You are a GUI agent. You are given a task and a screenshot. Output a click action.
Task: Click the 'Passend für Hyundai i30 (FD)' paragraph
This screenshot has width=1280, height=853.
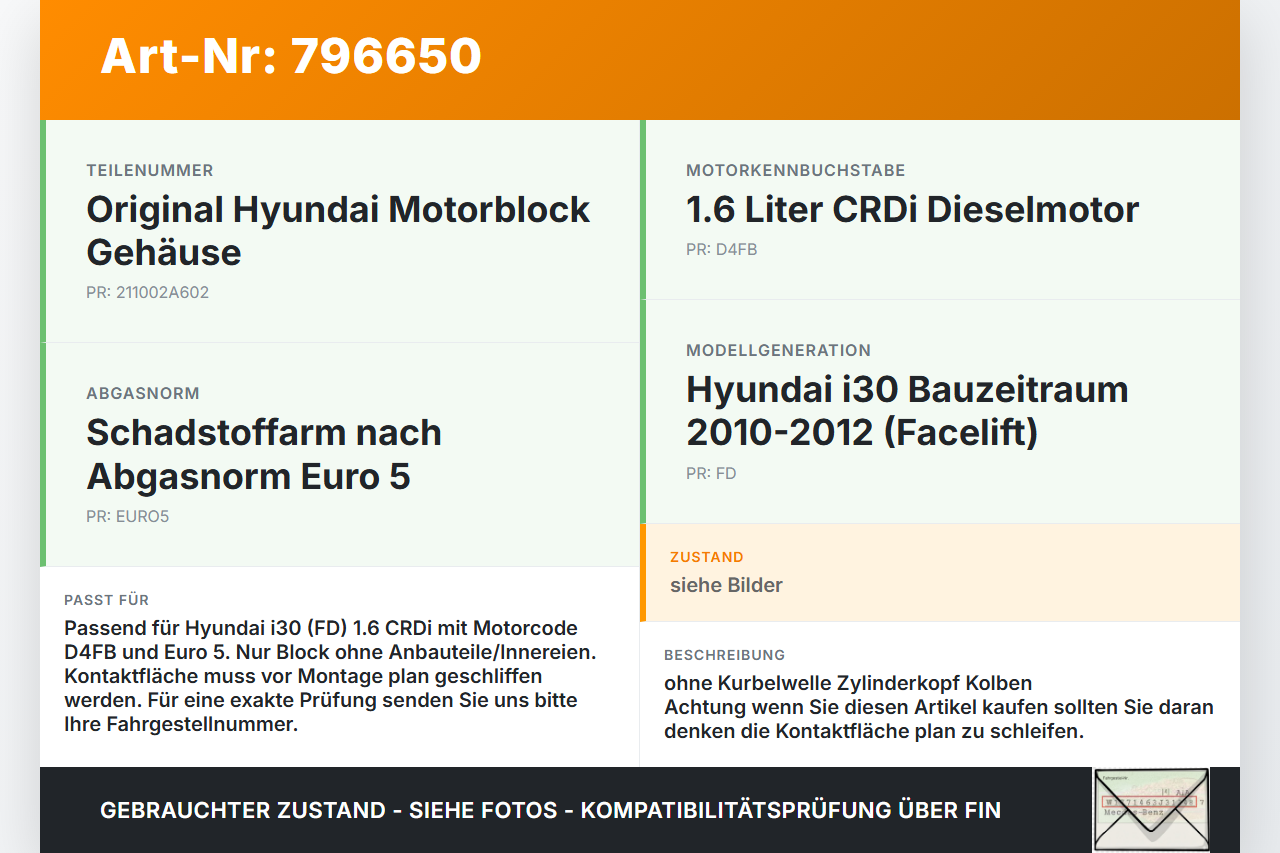(x=331, y=676)
